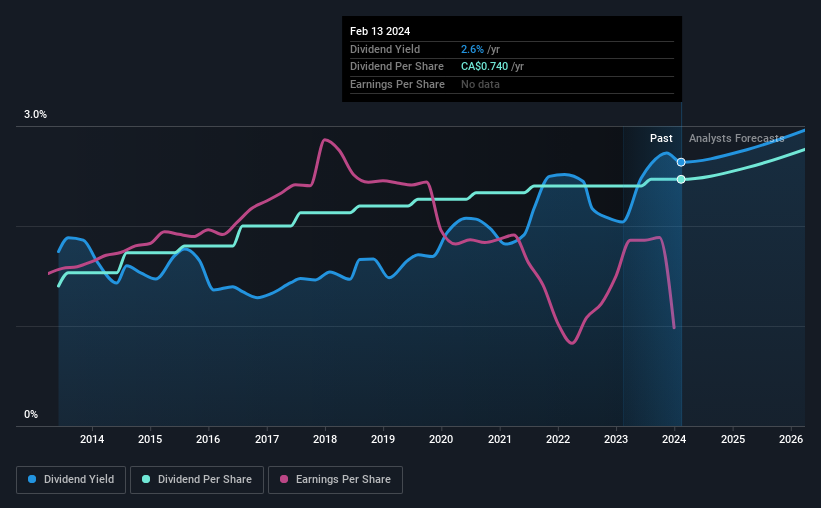
Task: Click the 2026 x-axis label
Action: pyautogui.click(x=791, y=439)
